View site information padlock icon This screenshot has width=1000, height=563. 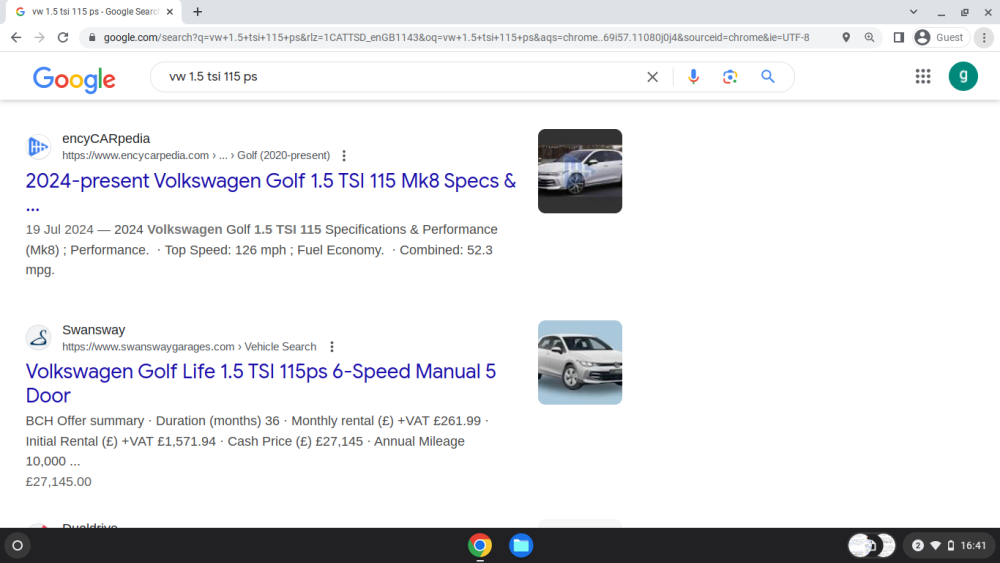coord(92,38)
